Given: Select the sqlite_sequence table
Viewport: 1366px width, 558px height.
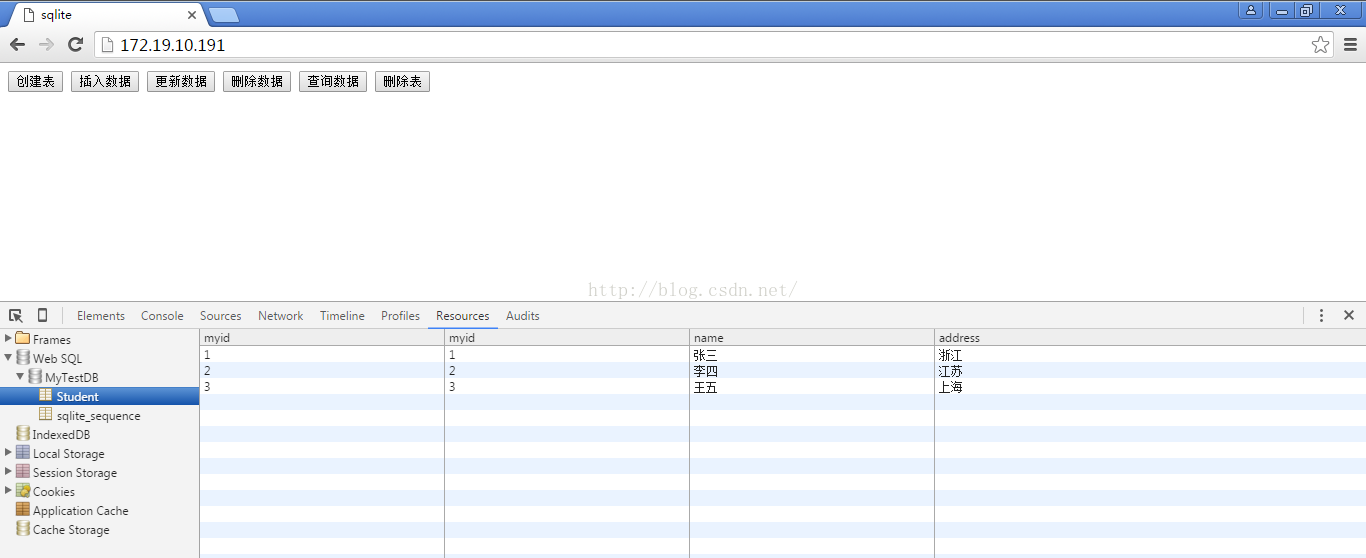Looking at the screenshot, I should tap(99, 416).
